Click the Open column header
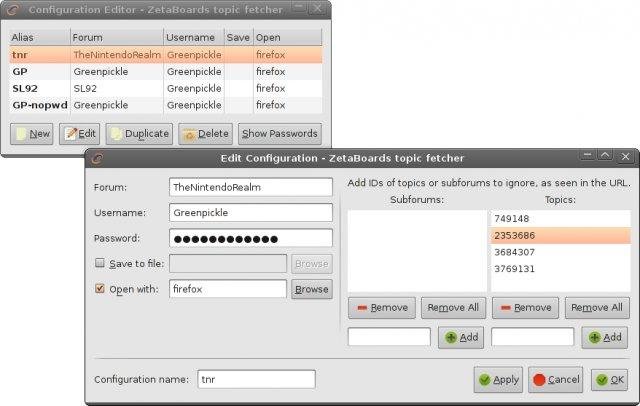 coord(288,38)
